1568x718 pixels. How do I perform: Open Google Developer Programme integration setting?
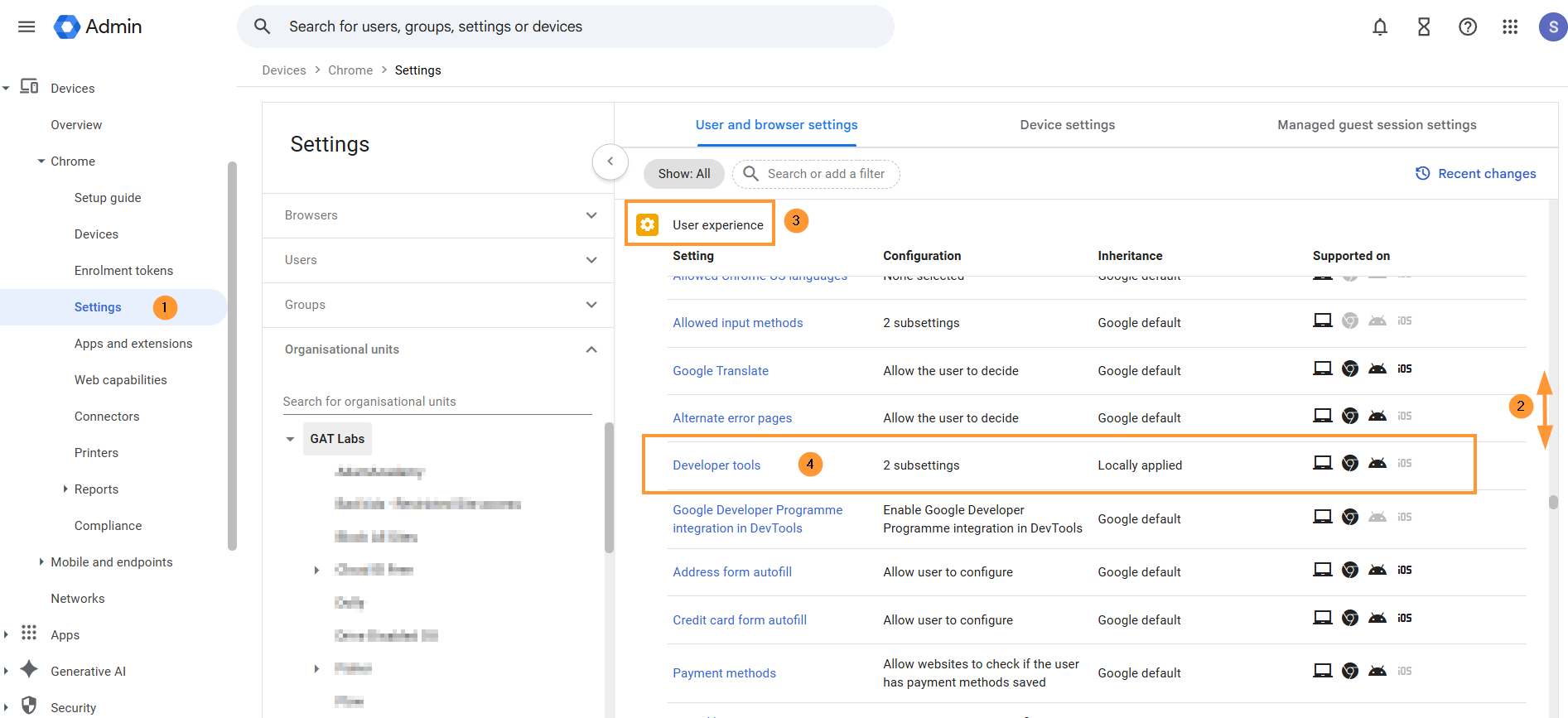pos(758,519)
